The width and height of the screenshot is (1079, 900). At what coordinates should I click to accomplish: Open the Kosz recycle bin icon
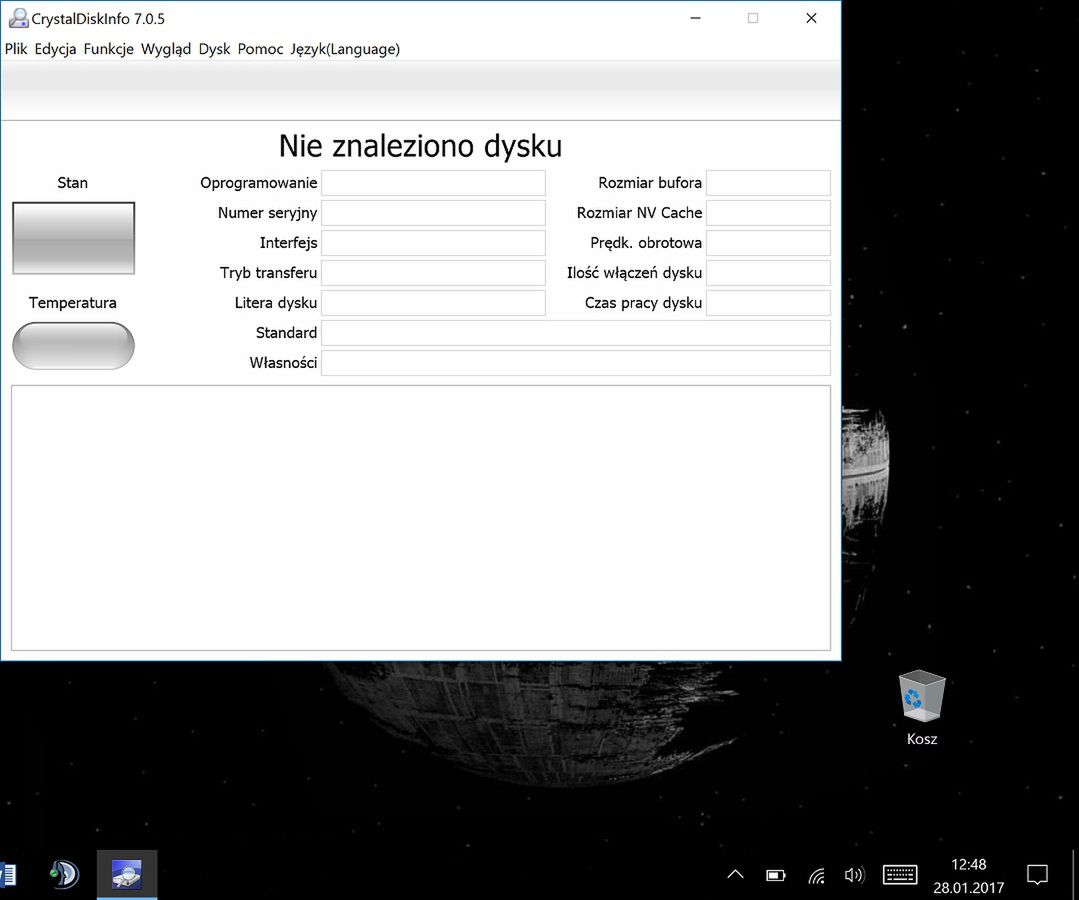point(921,709)
